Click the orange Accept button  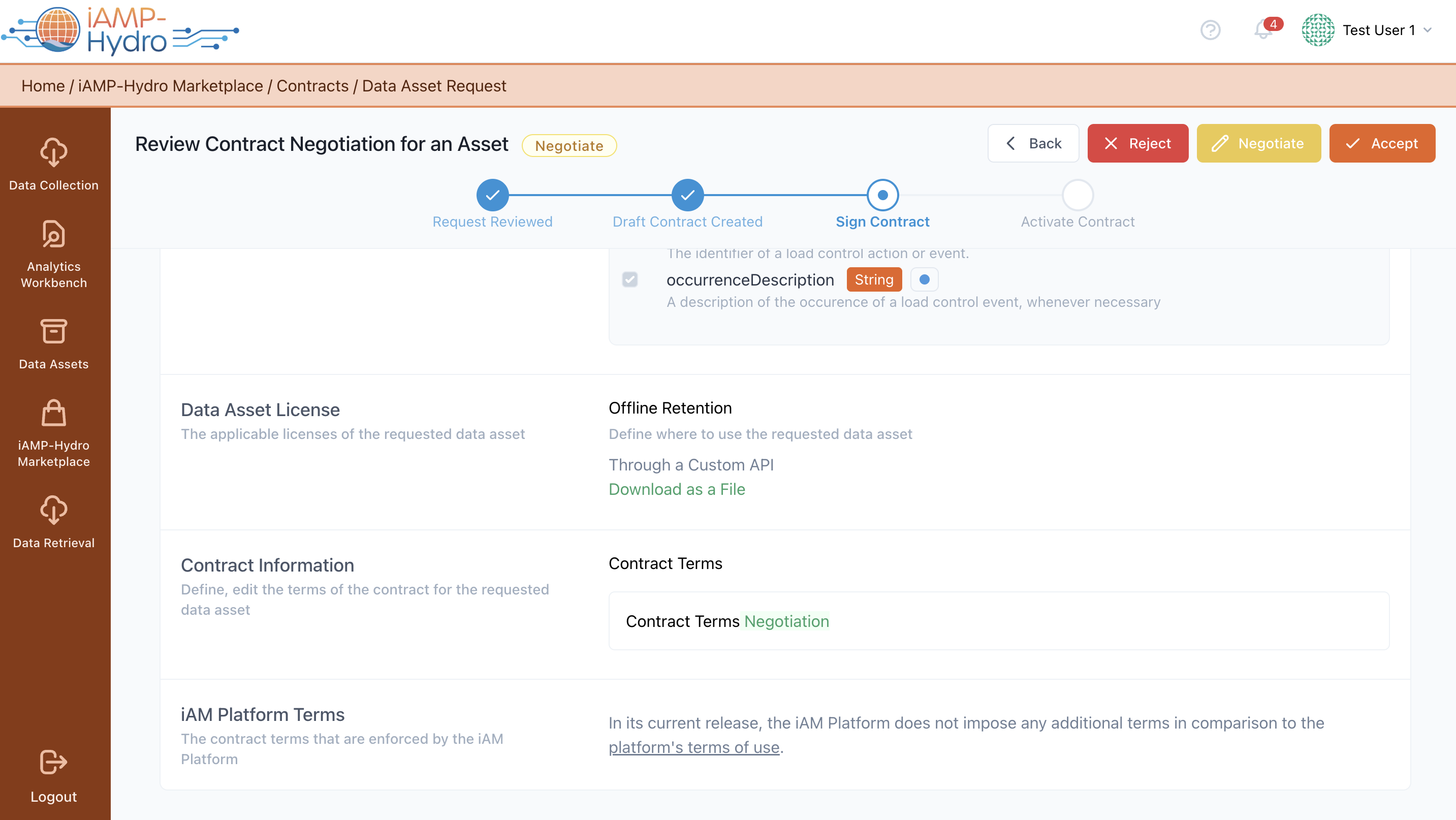coord(1381,144)
